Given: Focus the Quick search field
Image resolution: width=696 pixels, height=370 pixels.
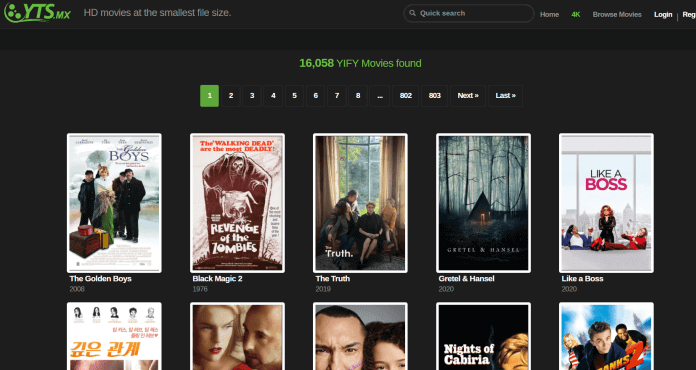Looking at the screenshot, I should [468, 13].
